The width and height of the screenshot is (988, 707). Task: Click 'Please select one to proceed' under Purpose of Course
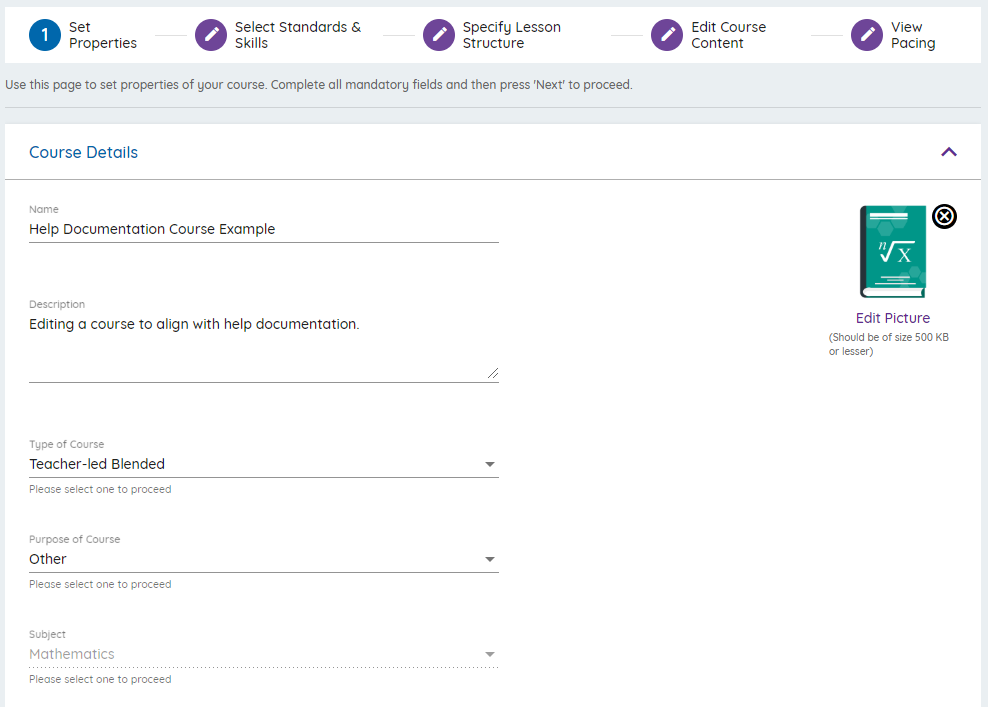(x=100, y=585)
